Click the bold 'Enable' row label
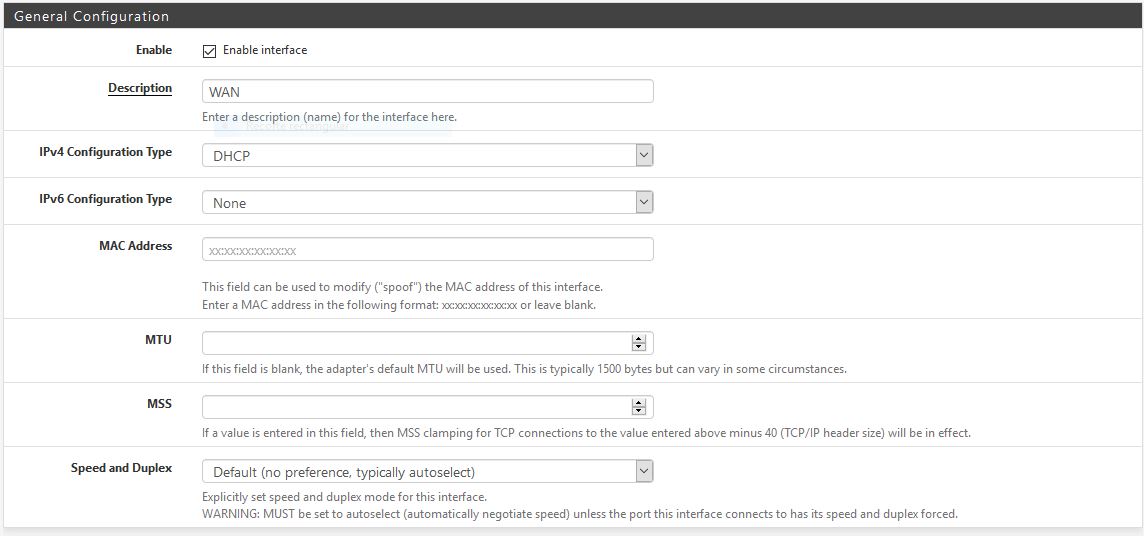The image size is (1144, 536). pos(154,50)
